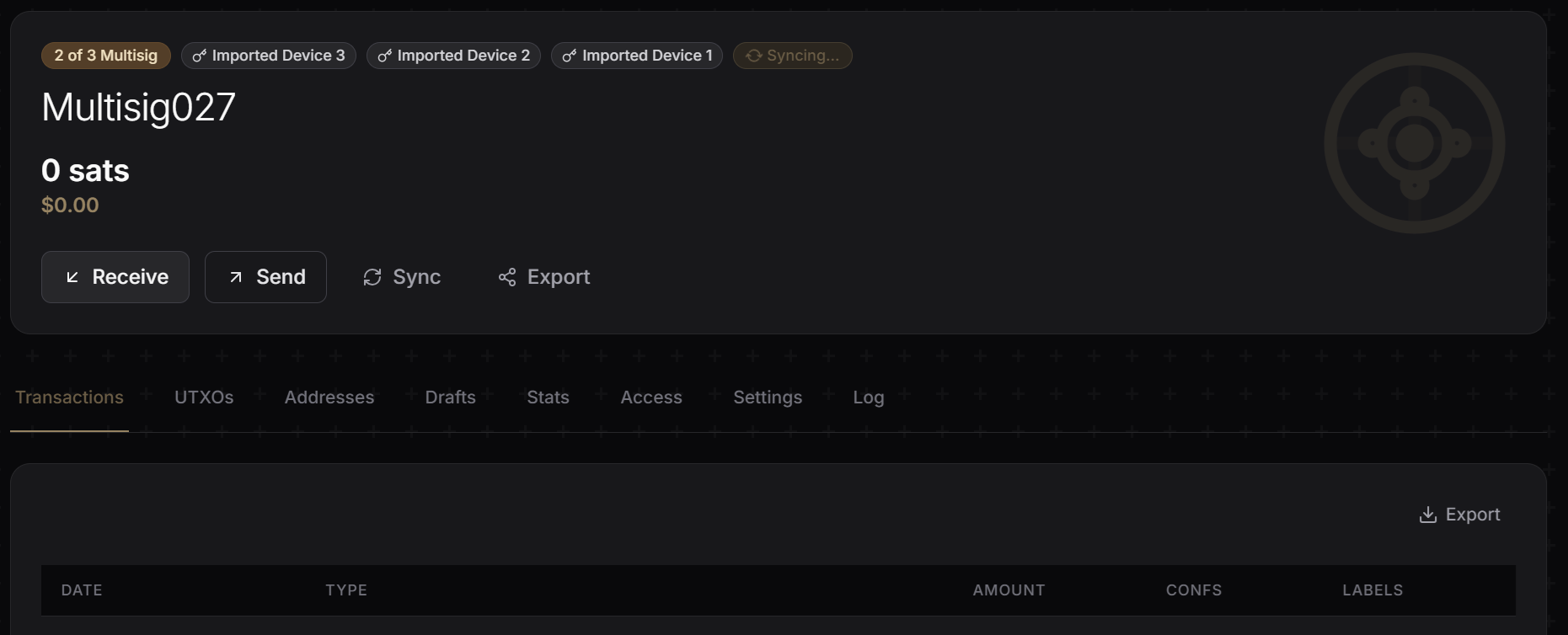Click the download icon beside table Export
The width and height of the screenshot is (1568, 635).
pyautogui.click(x=1427, y=515)
